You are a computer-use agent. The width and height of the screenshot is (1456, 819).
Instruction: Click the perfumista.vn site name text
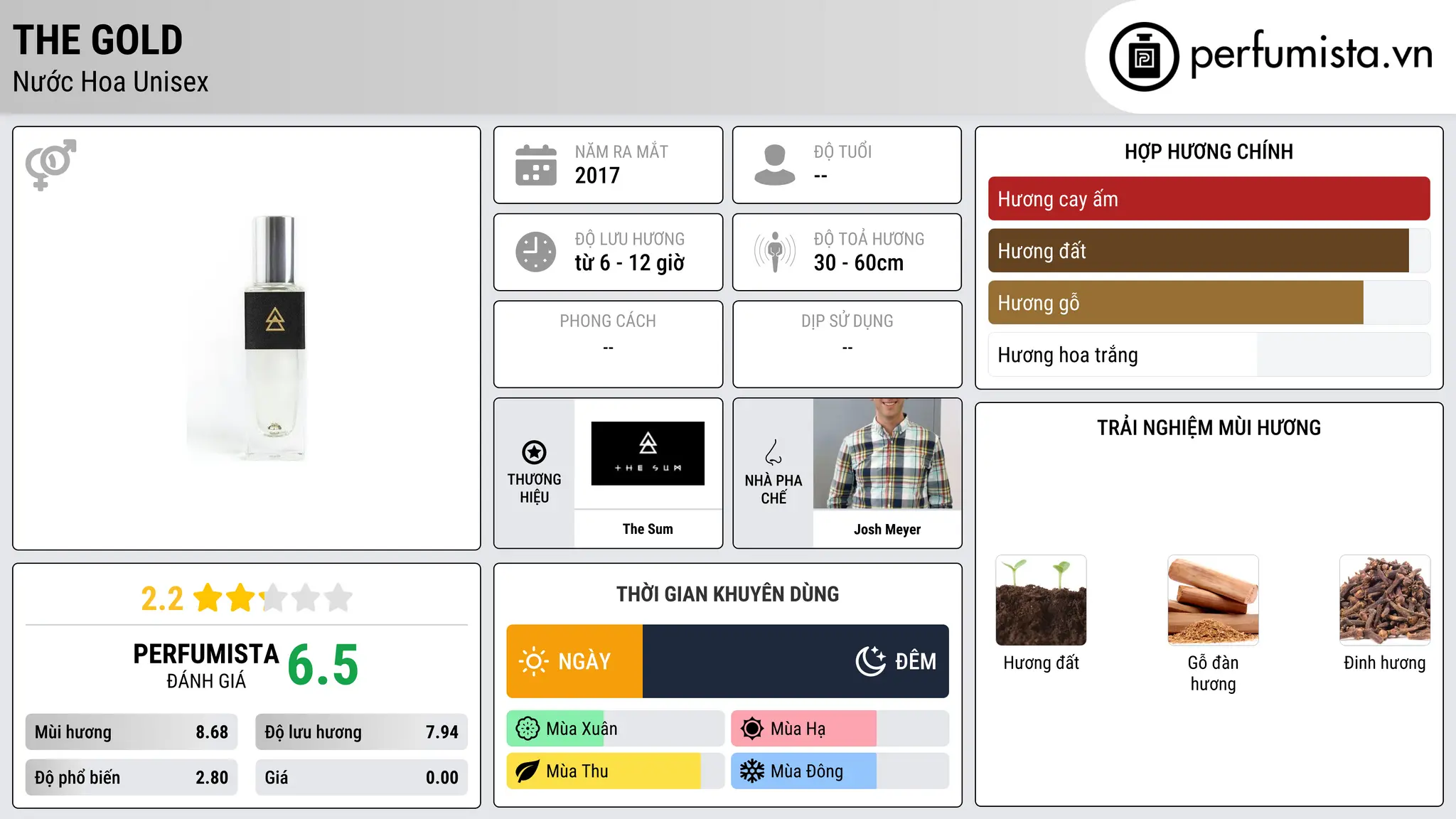tap(1312, 54)
